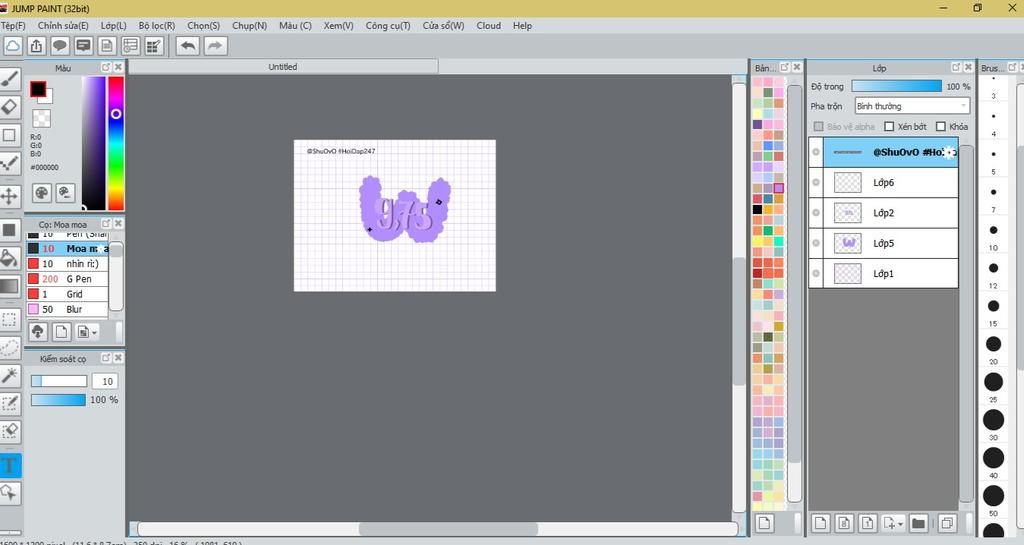Select the Gradient tool
This screenshot has height=545, width=1024.
(9, 286)
